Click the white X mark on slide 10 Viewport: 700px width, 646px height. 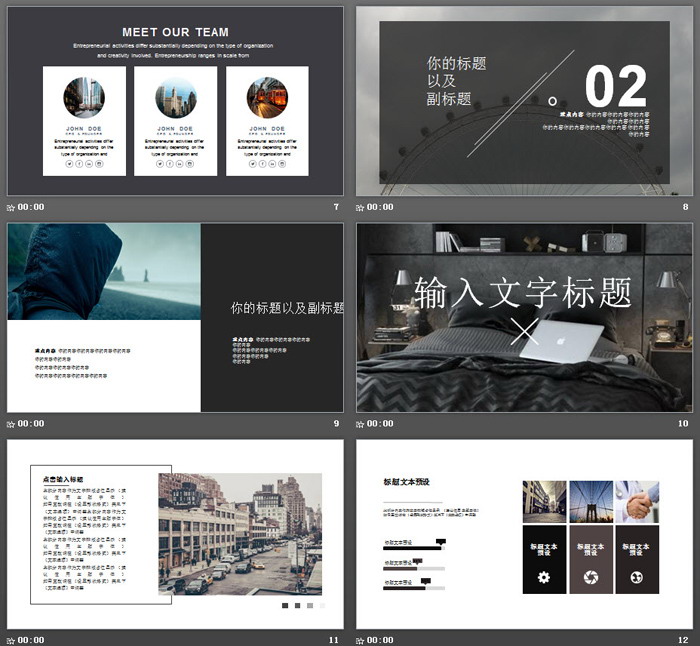525,331
